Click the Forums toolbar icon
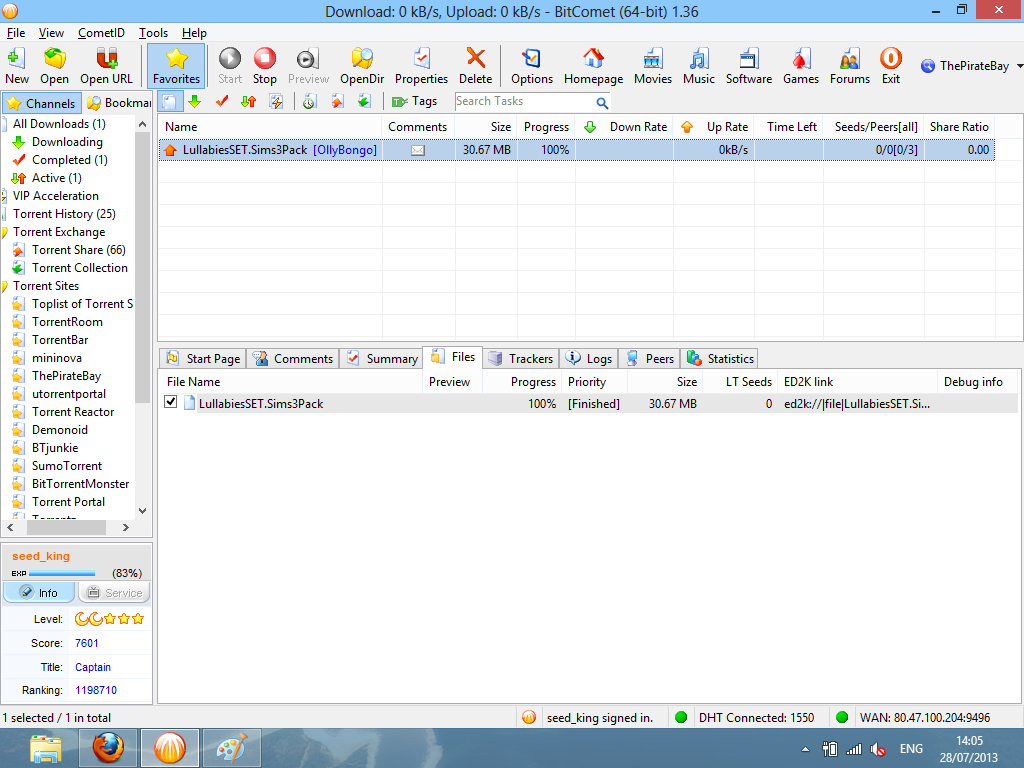1024x768 pixels. pos(847,65)
